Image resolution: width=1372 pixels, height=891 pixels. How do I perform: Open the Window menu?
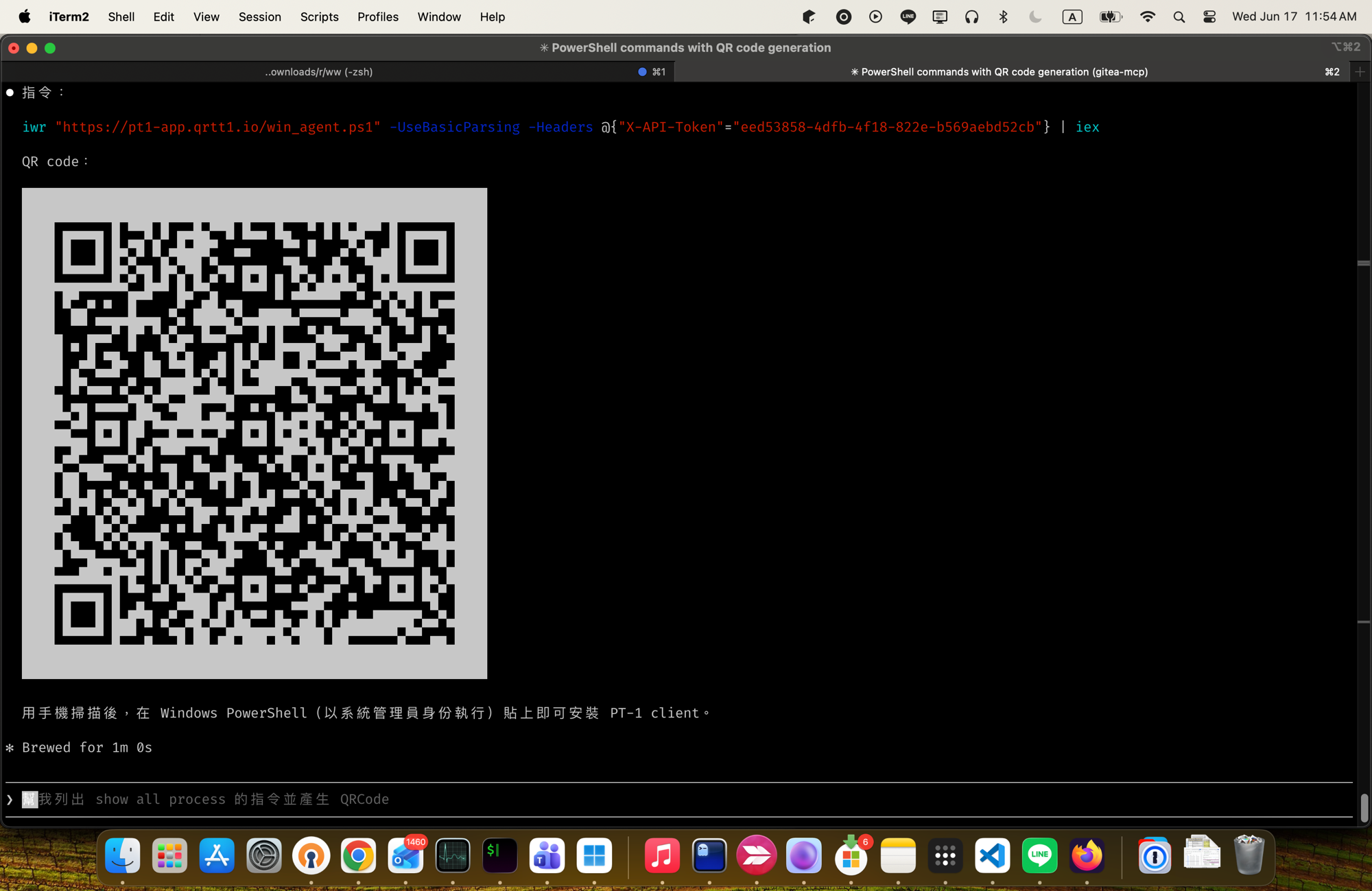coord(439,16)
